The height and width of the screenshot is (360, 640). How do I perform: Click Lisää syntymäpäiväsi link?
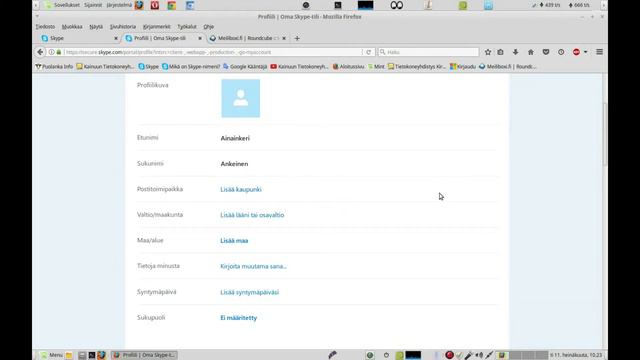point(250,292)
